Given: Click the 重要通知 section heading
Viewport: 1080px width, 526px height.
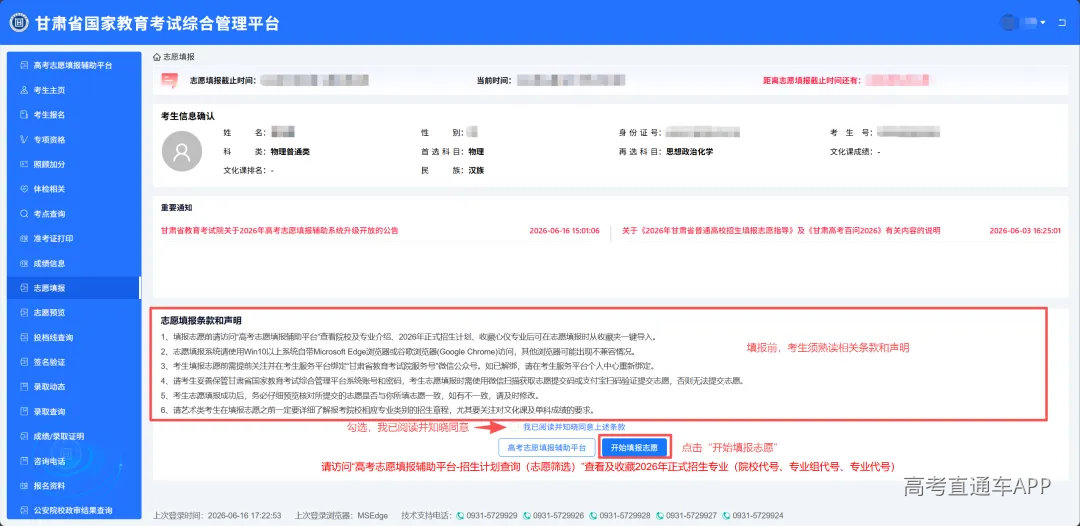Looking at the screenshot, I should point(177,207).
